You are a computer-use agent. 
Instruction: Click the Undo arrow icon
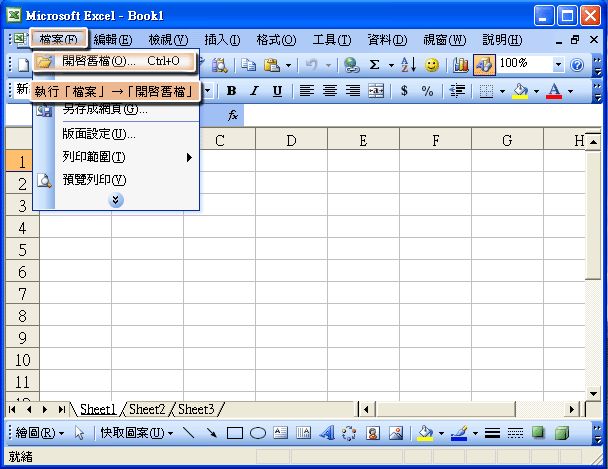click(311, 65)
